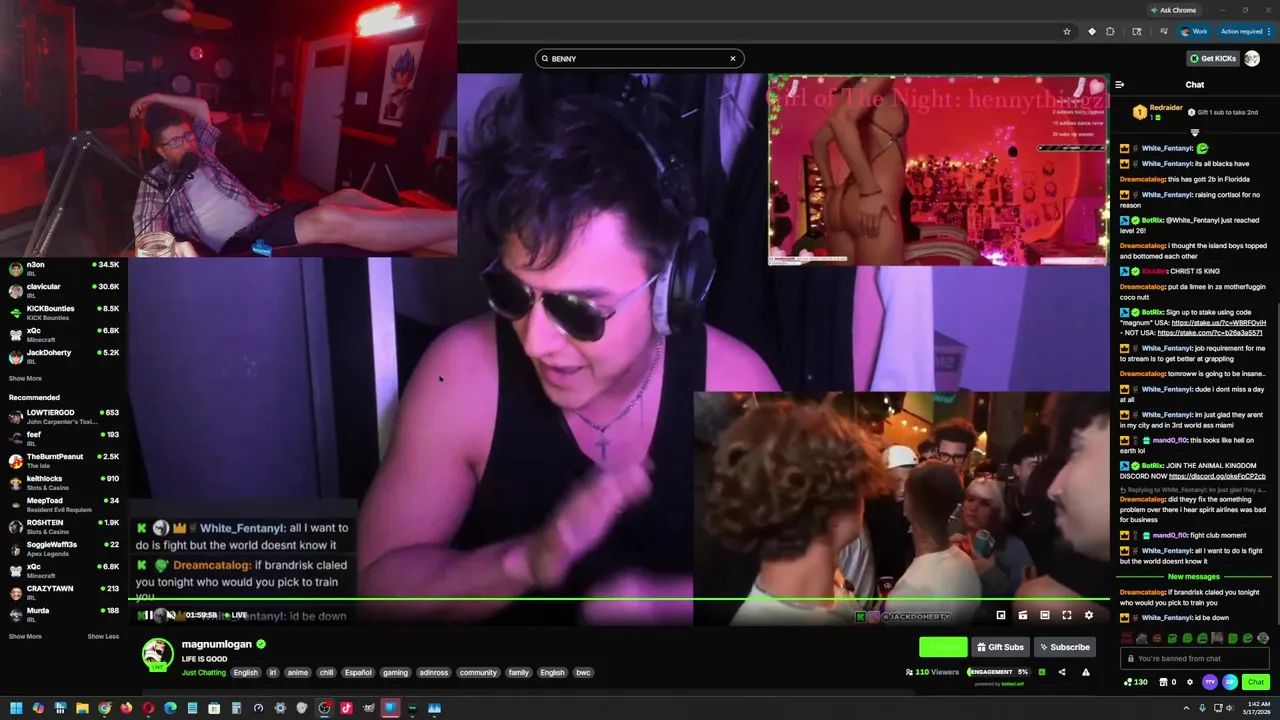
Task: Open the channel shop icon showing 0
Action: [1167, 682]
